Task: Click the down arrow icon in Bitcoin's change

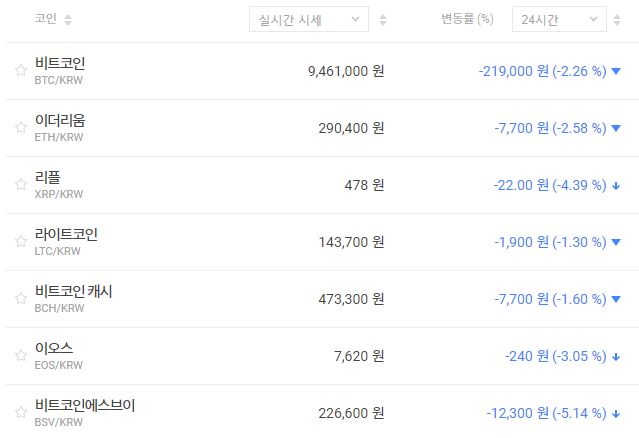Action: 616,72
